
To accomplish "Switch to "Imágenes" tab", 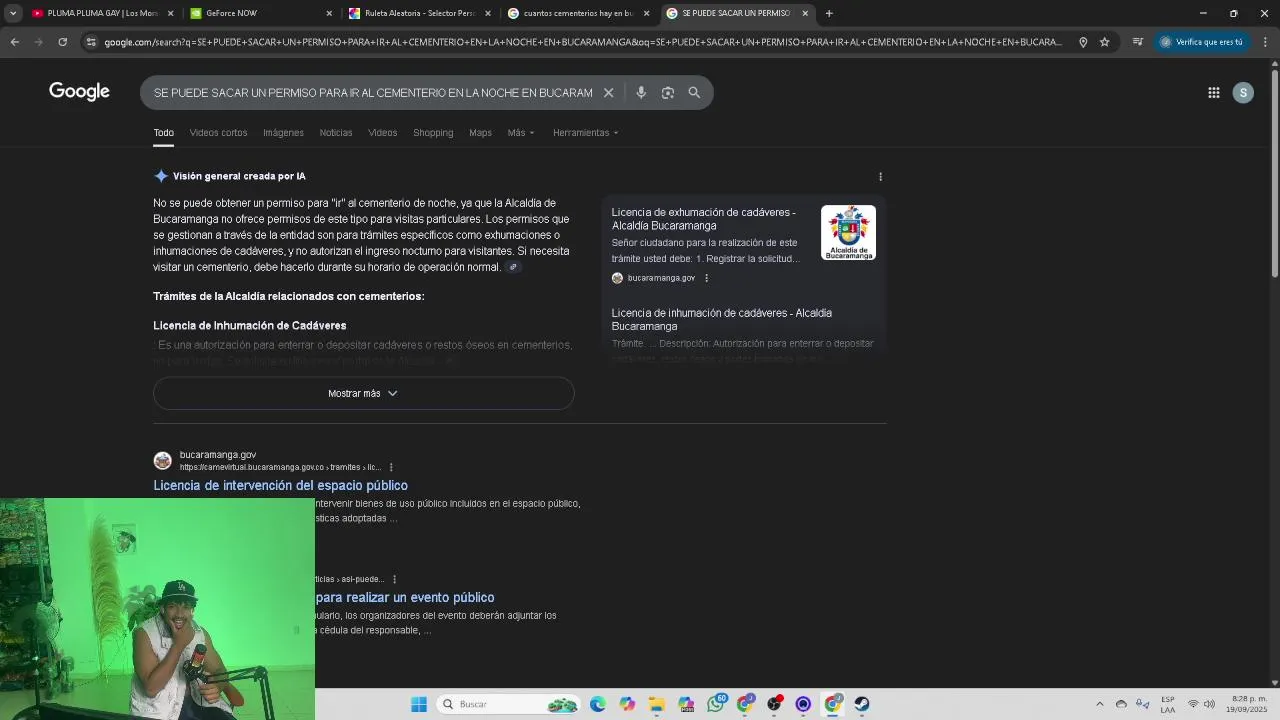I will [x=283, y=133].
